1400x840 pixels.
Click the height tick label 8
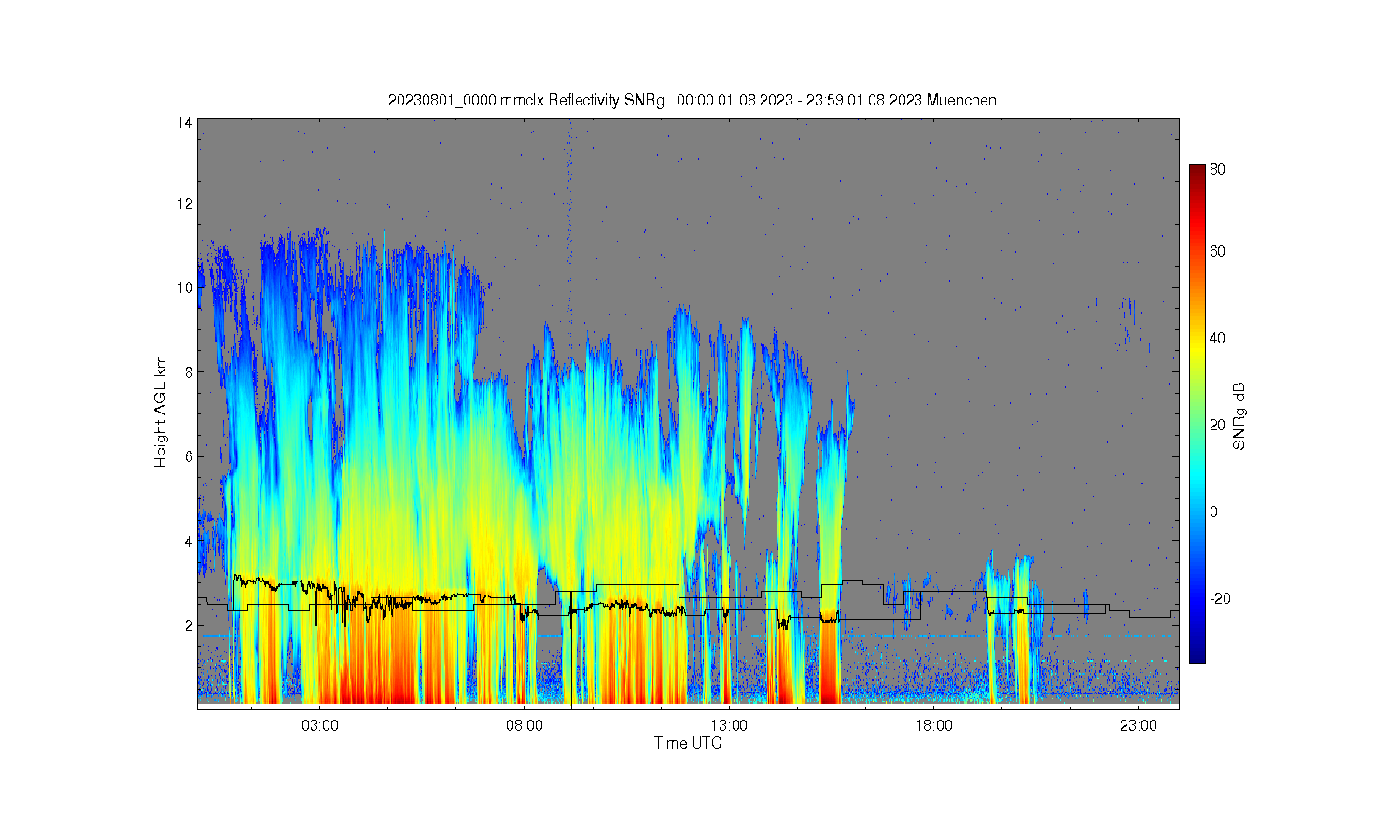tap(189, 372)
